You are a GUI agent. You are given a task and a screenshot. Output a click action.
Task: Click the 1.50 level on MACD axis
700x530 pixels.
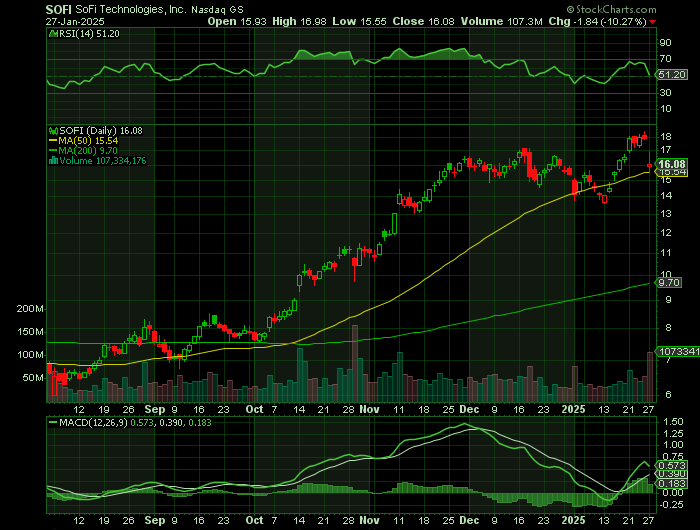tap(673, 422)
